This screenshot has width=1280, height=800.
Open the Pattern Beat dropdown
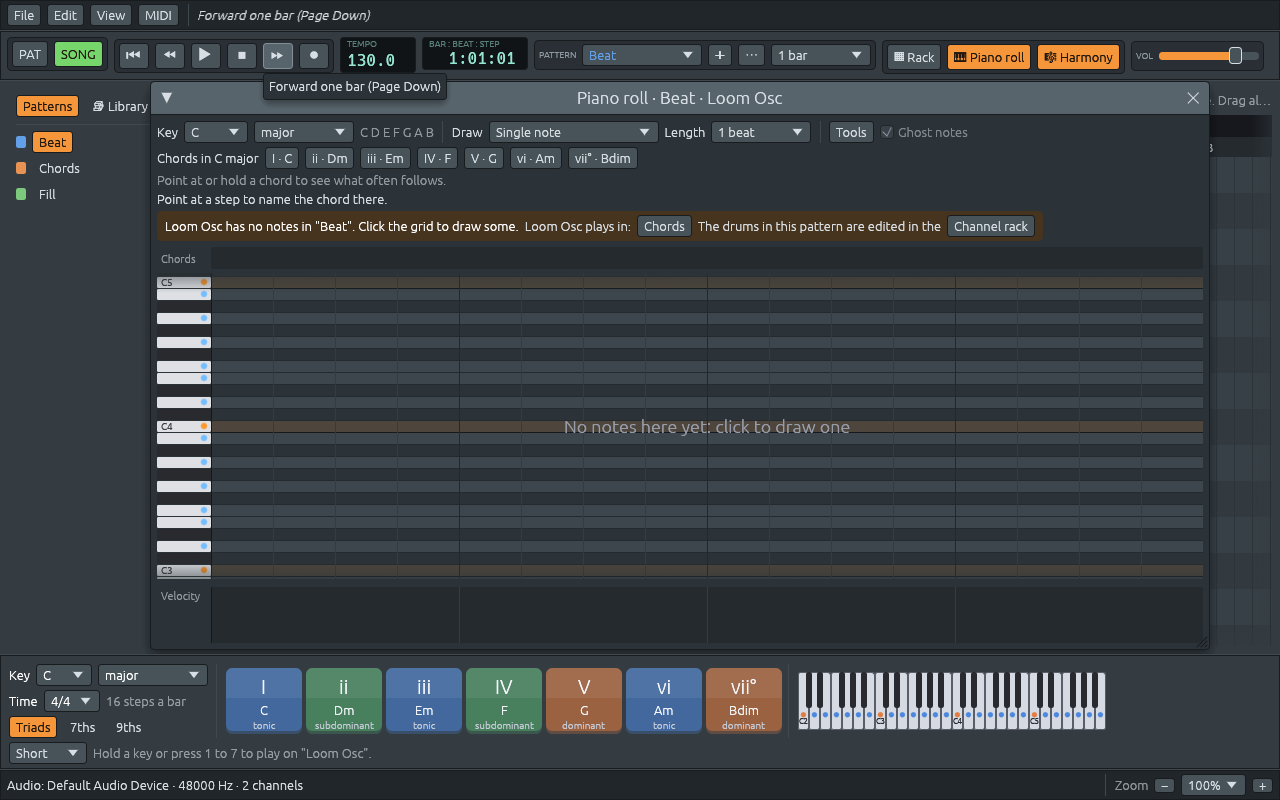coord(641,55)
